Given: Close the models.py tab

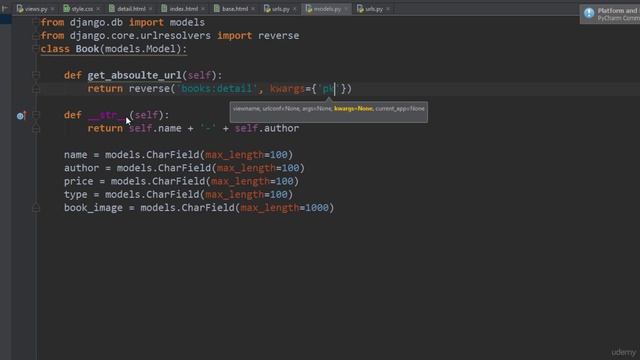Looking at the screenshot, I should pyautogui.click(x=346, y=9).
